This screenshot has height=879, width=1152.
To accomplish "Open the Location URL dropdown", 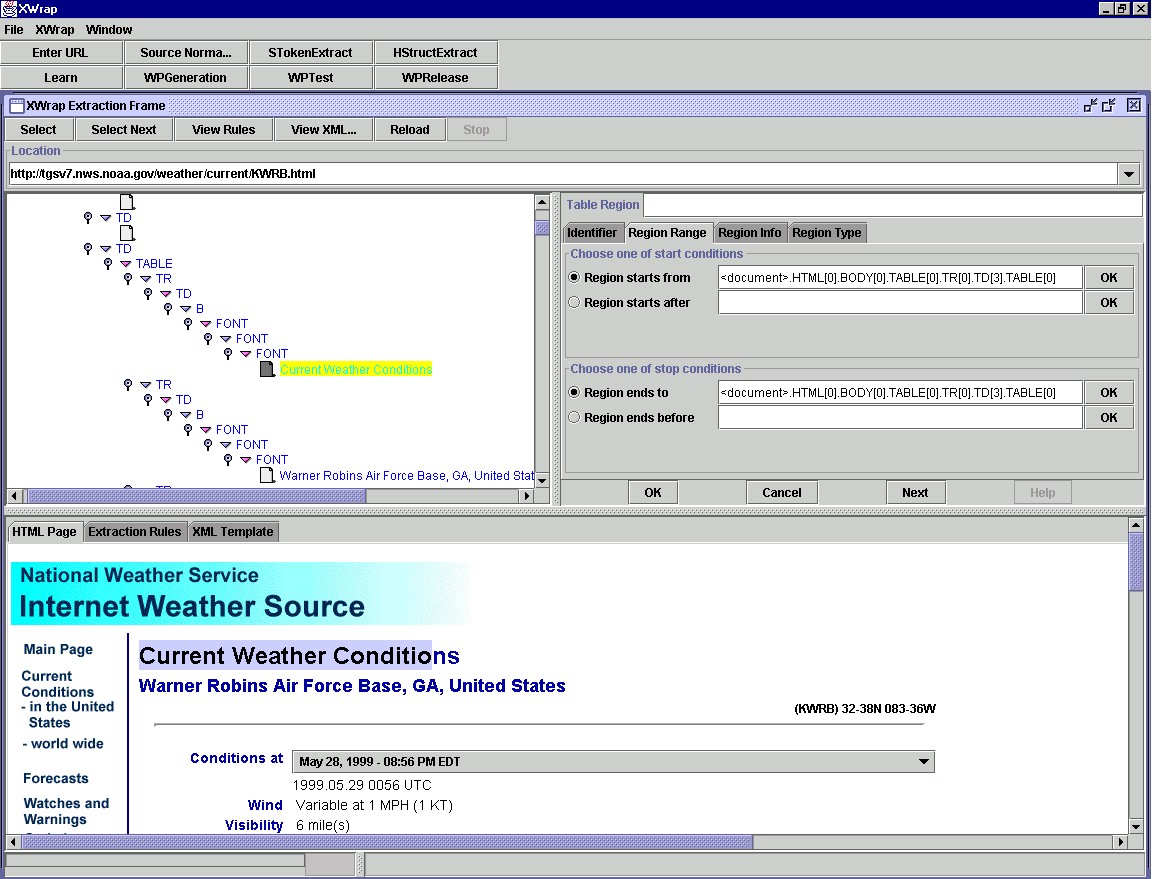I will 1129,174.
